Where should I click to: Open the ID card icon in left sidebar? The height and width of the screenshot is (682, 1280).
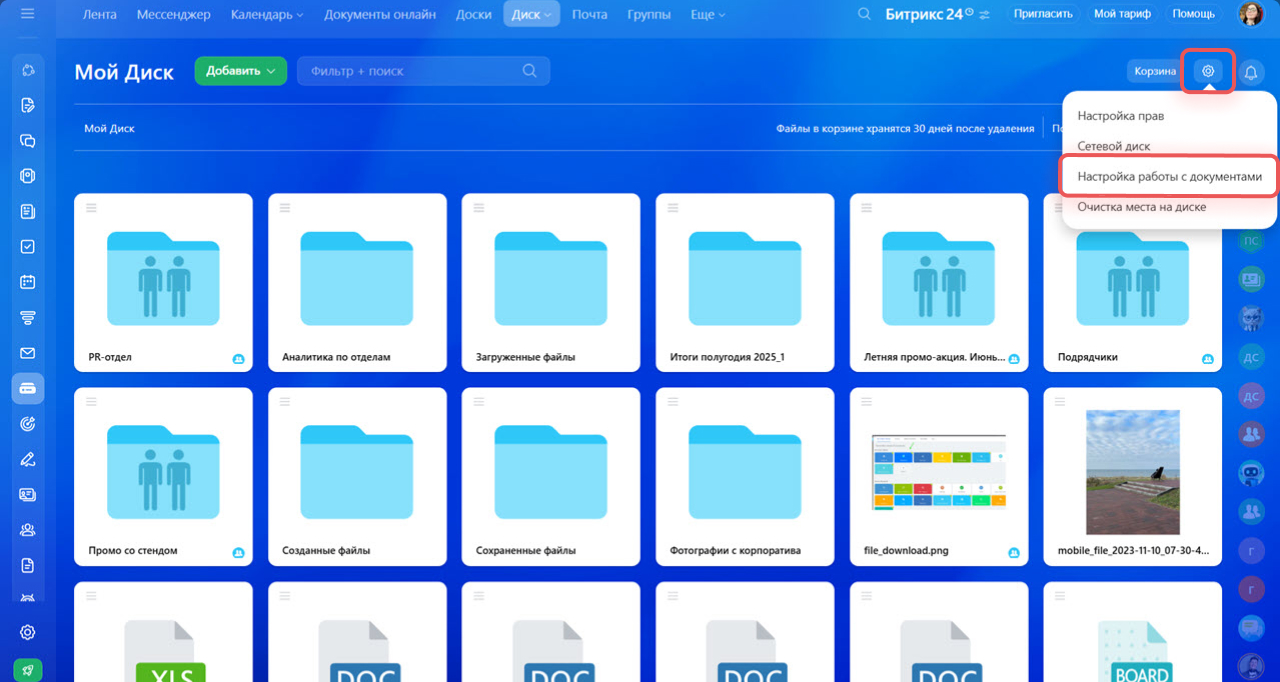[x=28, y=494]
